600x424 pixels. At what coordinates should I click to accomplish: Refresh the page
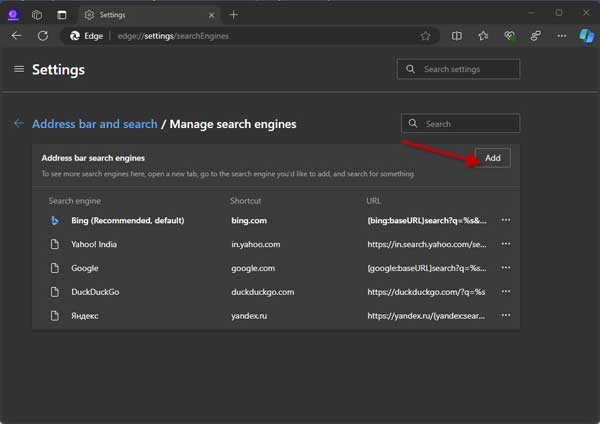[x=43, y=36]
